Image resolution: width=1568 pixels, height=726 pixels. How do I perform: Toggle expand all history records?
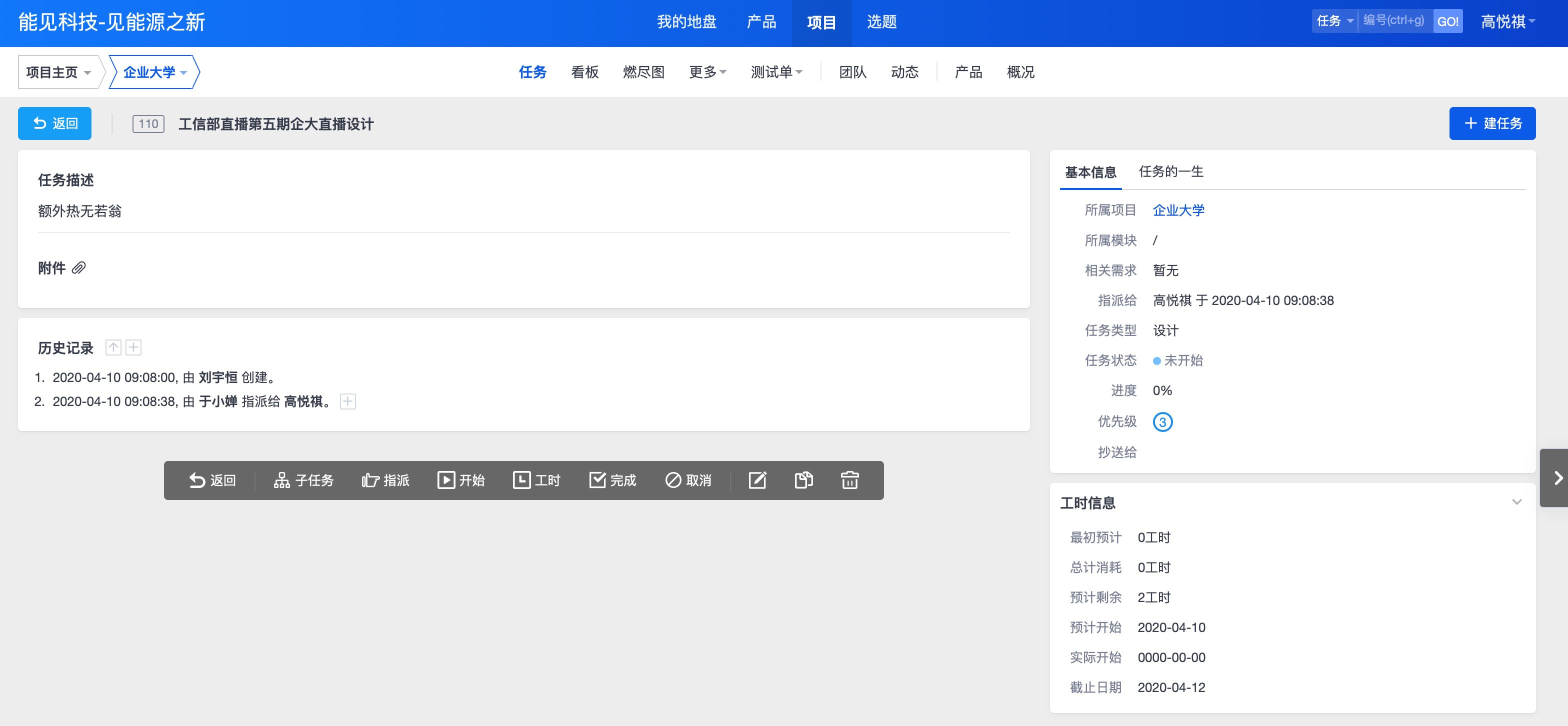(x=133, y=347)
